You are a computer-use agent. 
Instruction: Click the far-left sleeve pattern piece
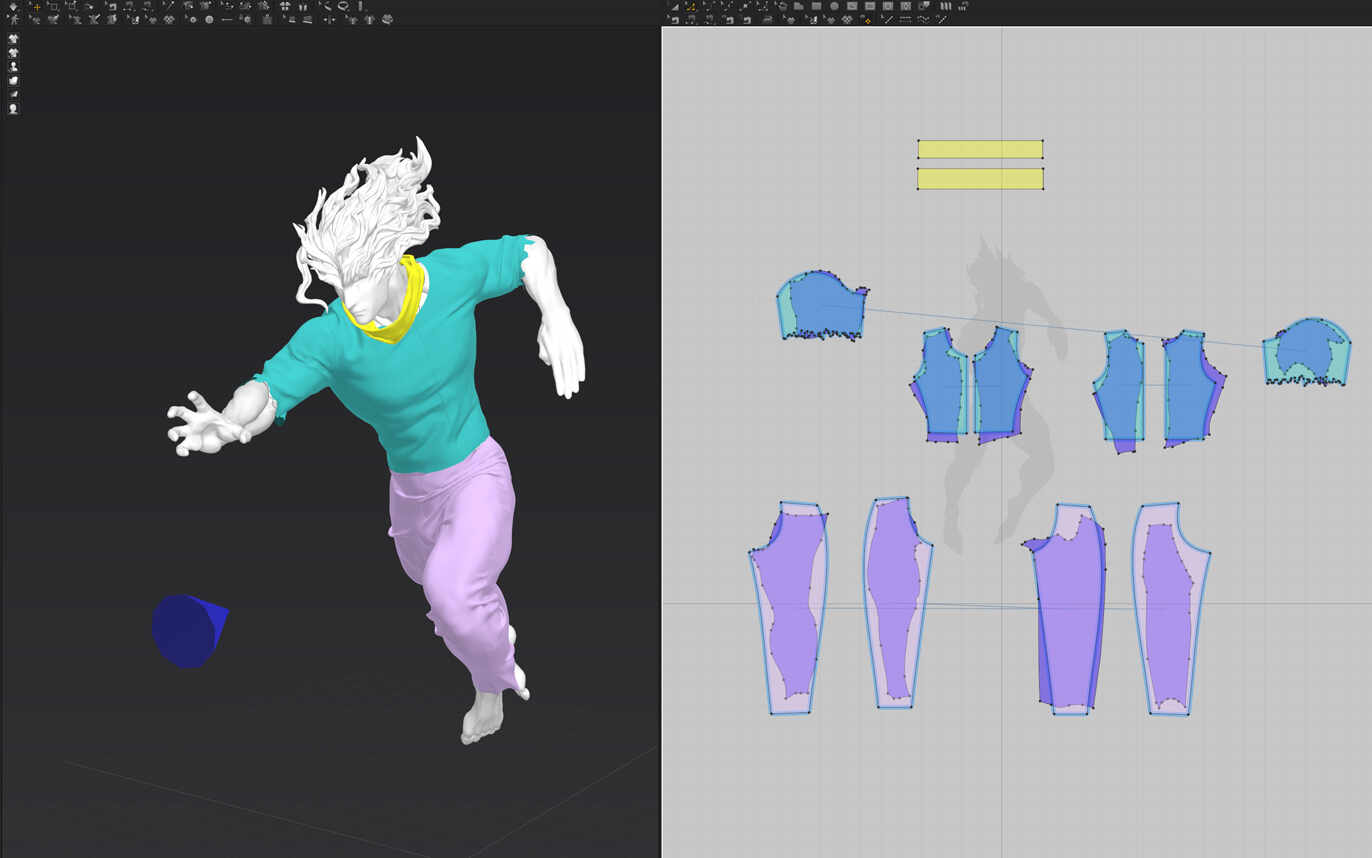822,306
